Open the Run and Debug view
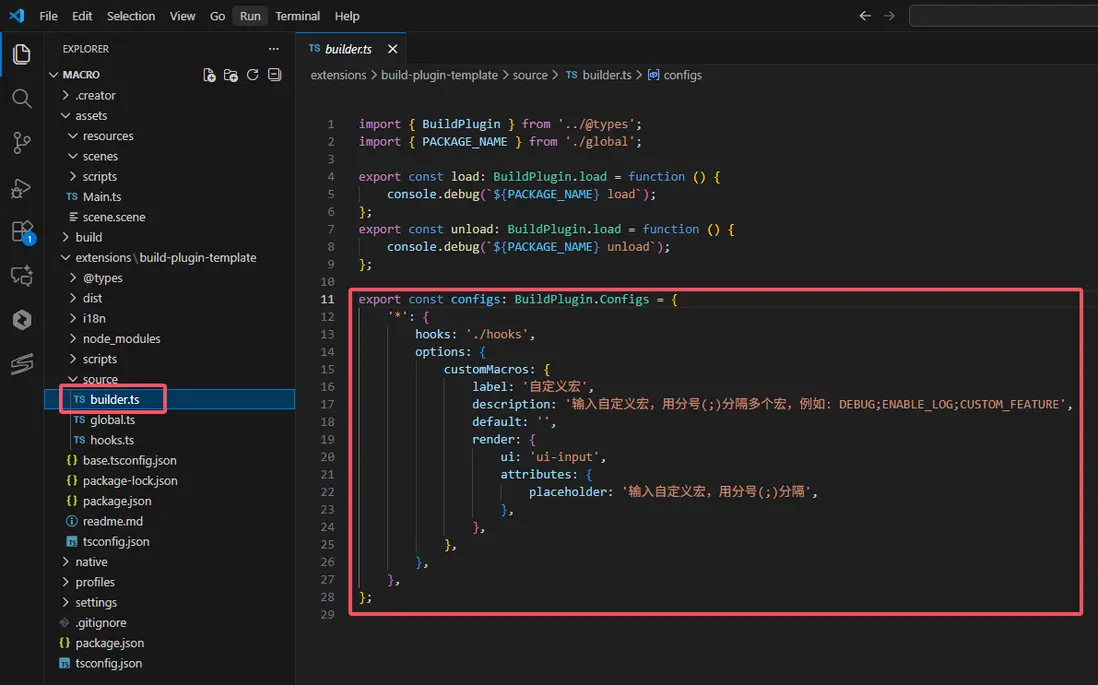This screenshot has height=685, width=1098. 21,188
